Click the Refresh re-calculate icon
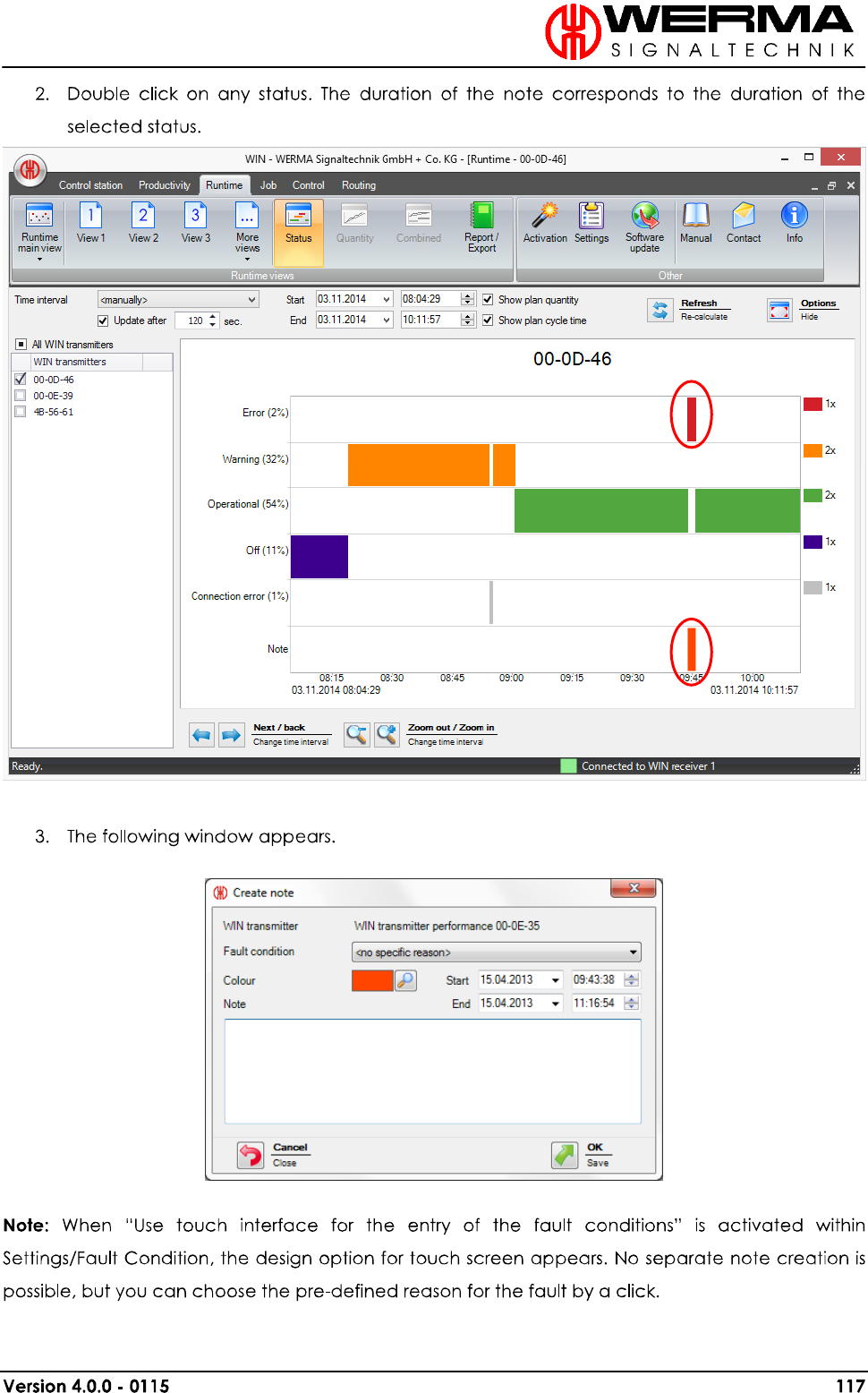 tap(660, 311)
